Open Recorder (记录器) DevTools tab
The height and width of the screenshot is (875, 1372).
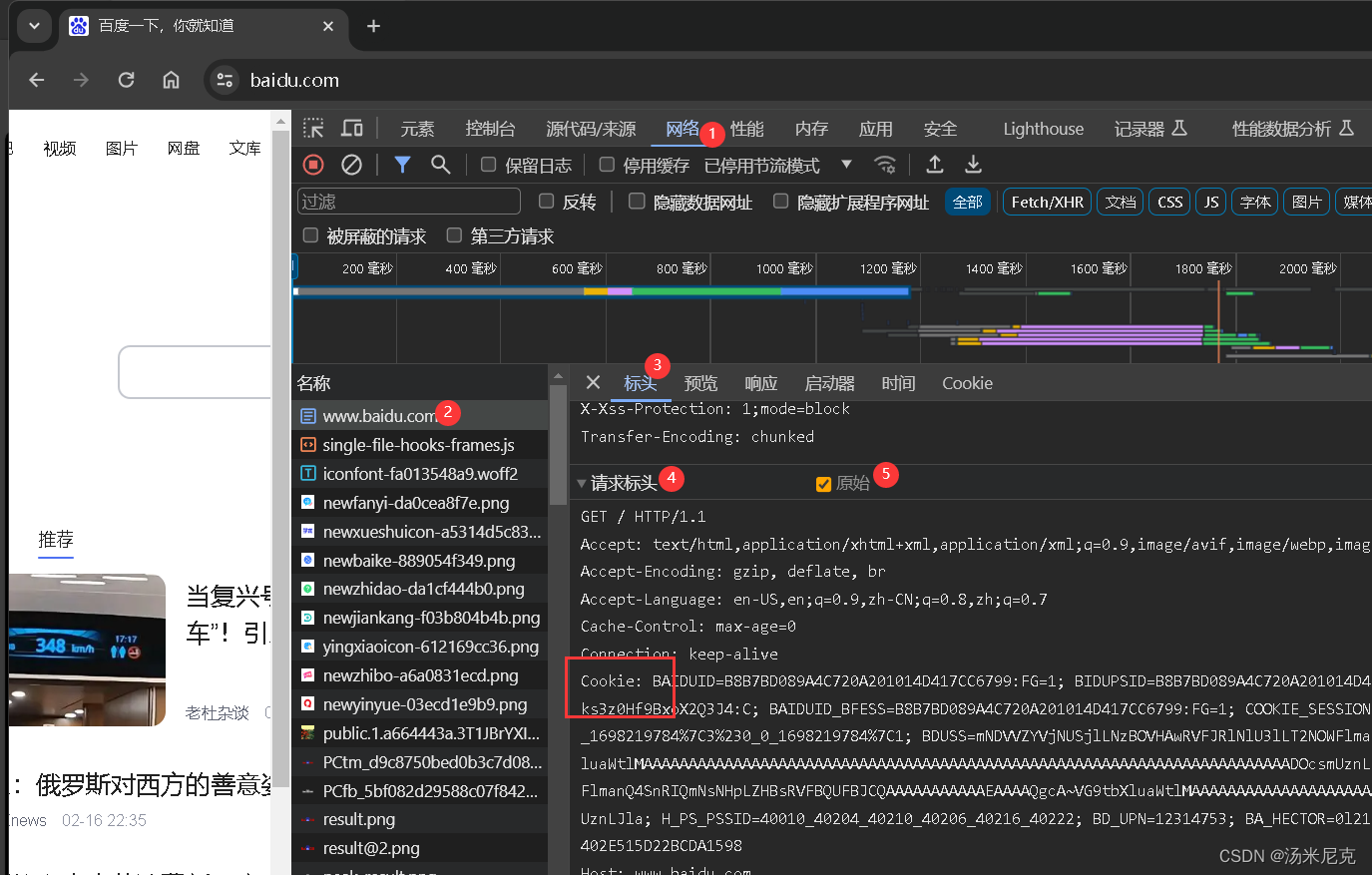1149,129
